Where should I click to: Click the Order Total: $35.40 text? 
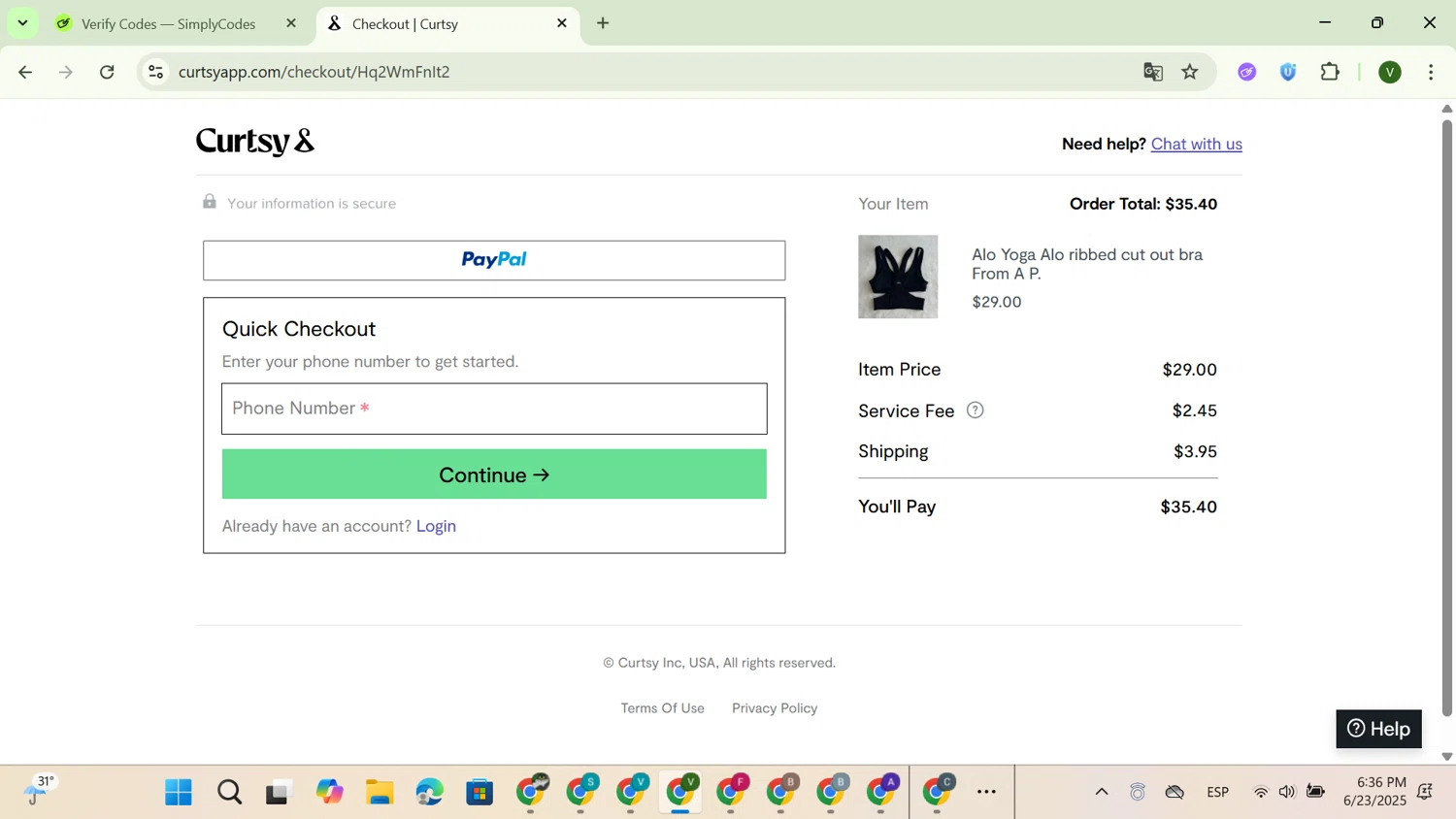[1142, 204]
